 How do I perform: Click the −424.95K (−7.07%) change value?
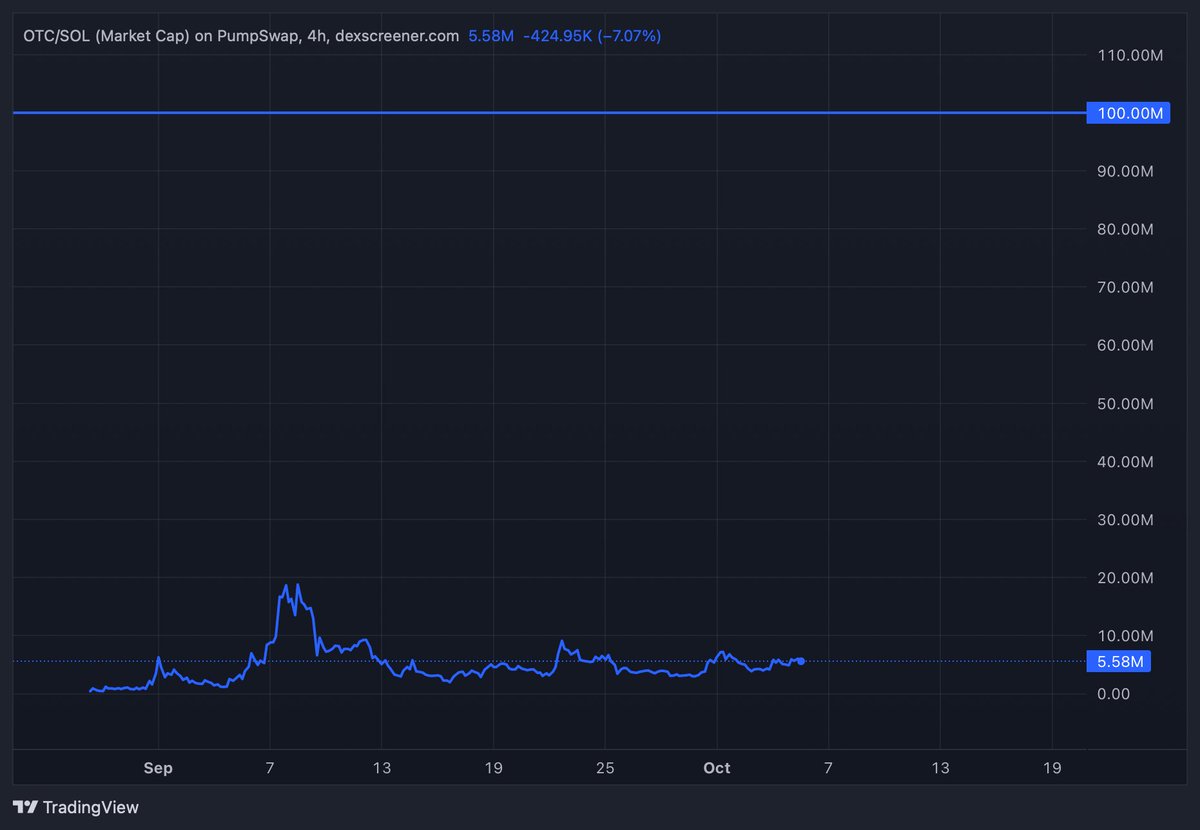(592, 36)
